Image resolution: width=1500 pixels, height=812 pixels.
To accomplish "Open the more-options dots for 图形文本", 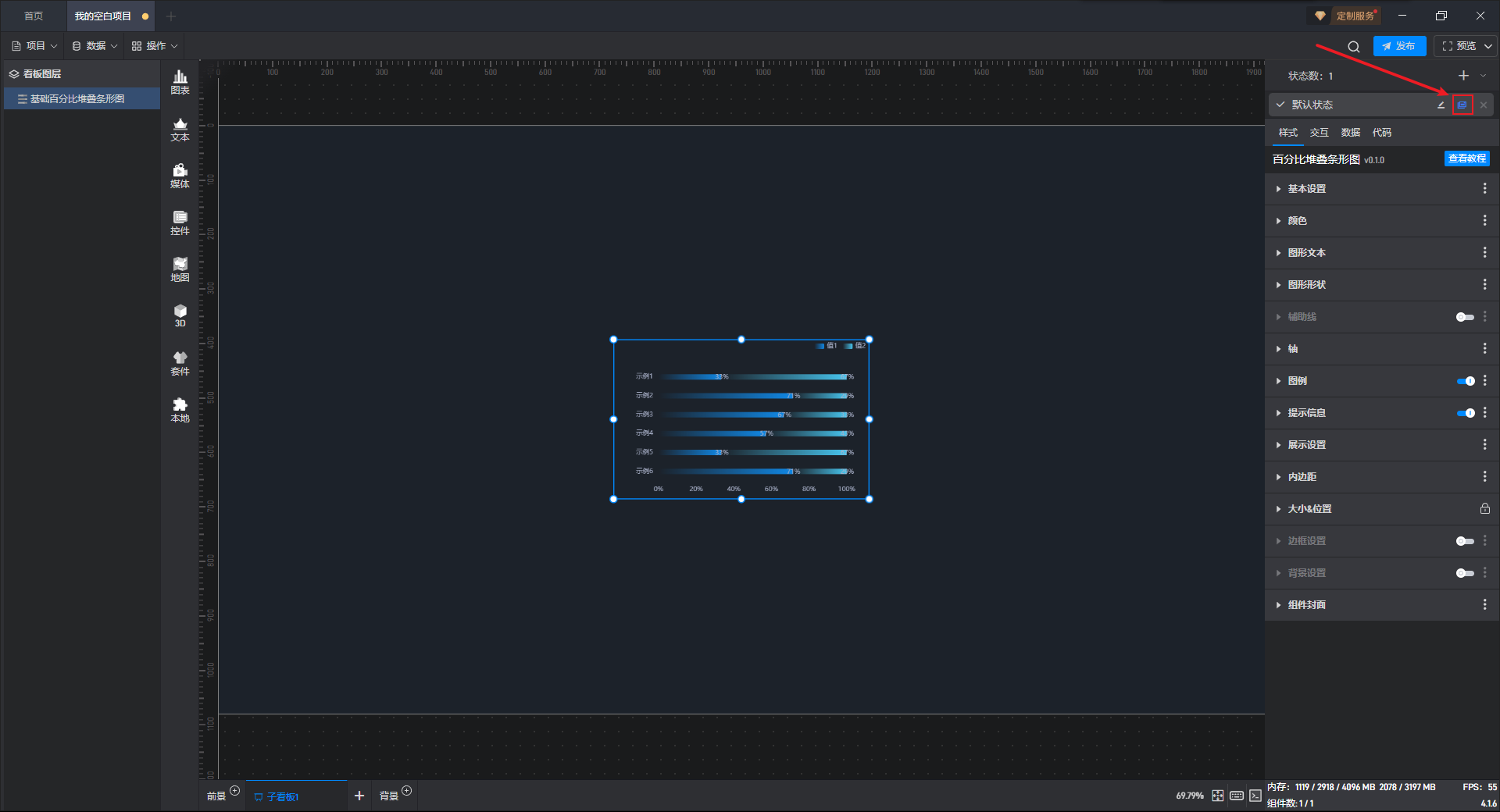I will 1484,253.
